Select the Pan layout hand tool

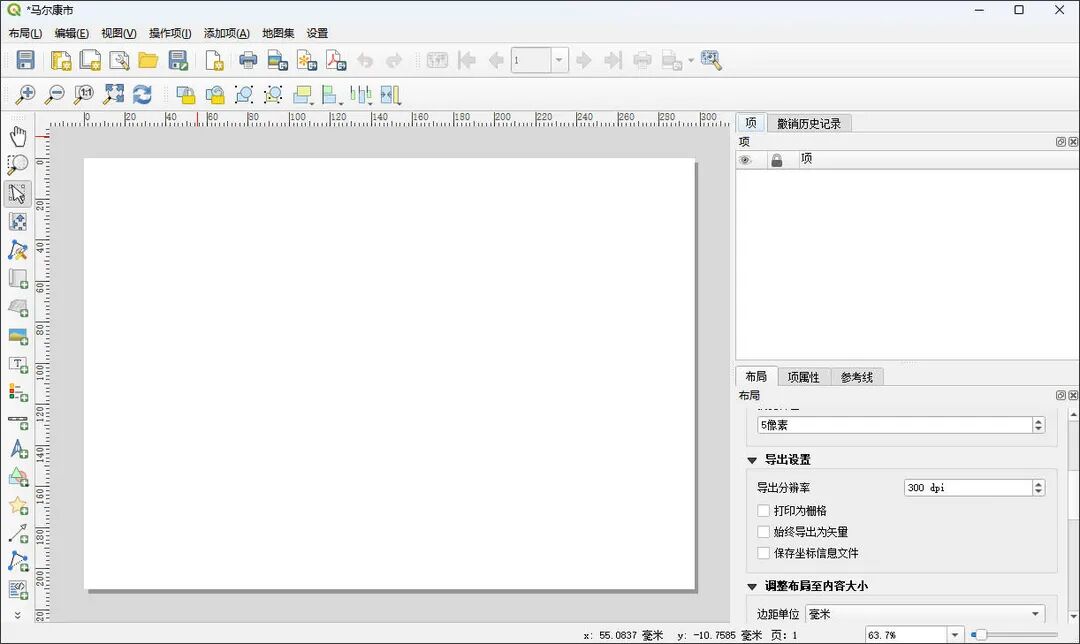point(18,136)
